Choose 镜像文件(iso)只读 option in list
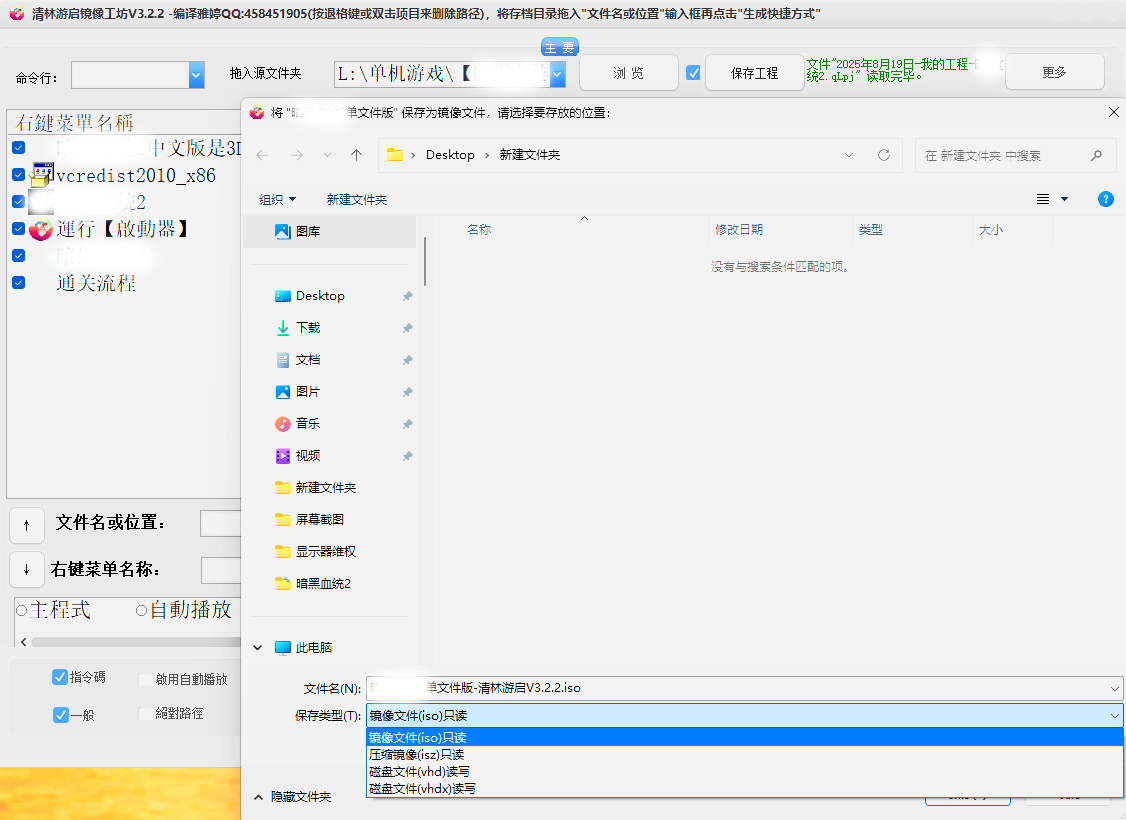This screenshot has height=820, width=1126. 745,737
